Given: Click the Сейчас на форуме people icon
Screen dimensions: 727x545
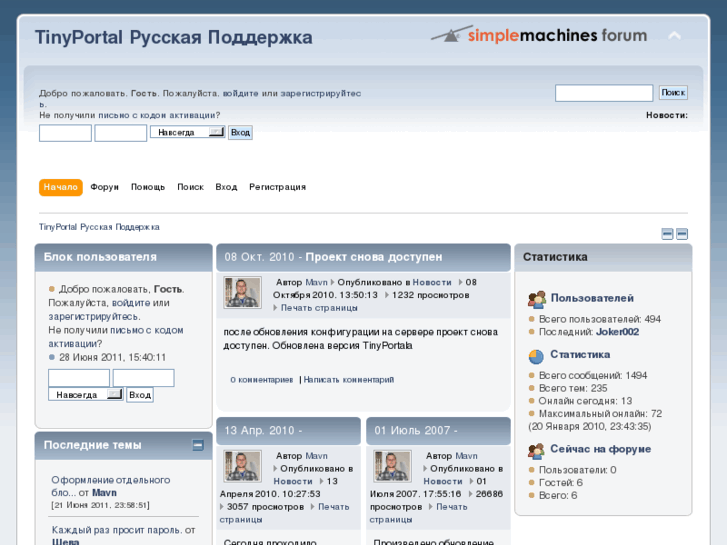Looking at the screenshot, I should (x=536, y=450).
